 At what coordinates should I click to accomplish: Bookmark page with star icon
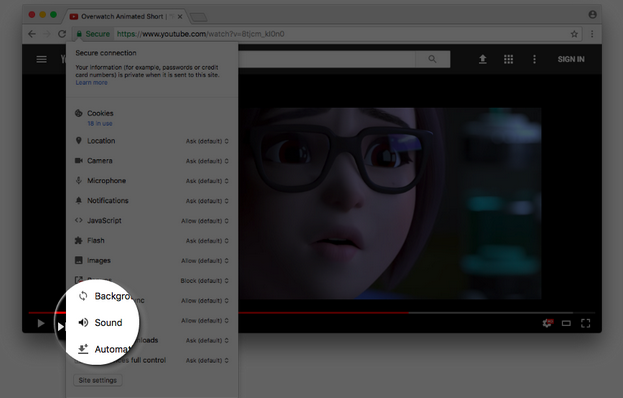[574, 34]
